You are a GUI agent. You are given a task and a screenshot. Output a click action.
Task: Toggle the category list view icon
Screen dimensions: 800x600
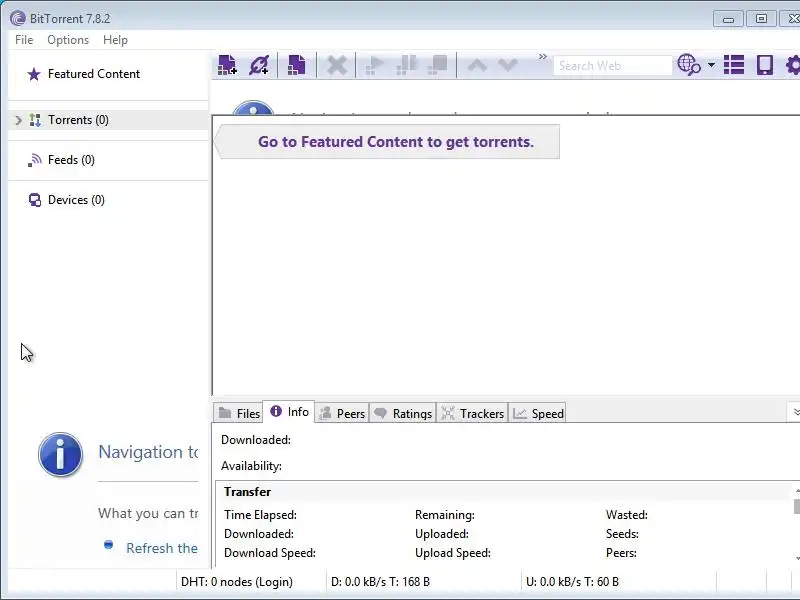tap(734, 65)
